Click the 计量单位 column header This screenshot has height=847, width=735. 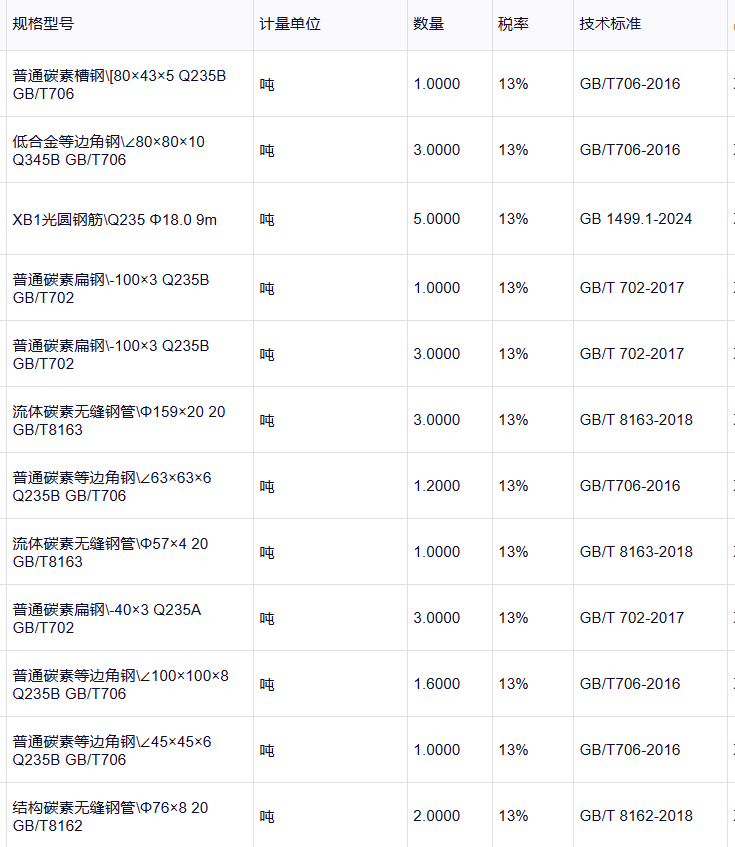[x=290, y=24]
